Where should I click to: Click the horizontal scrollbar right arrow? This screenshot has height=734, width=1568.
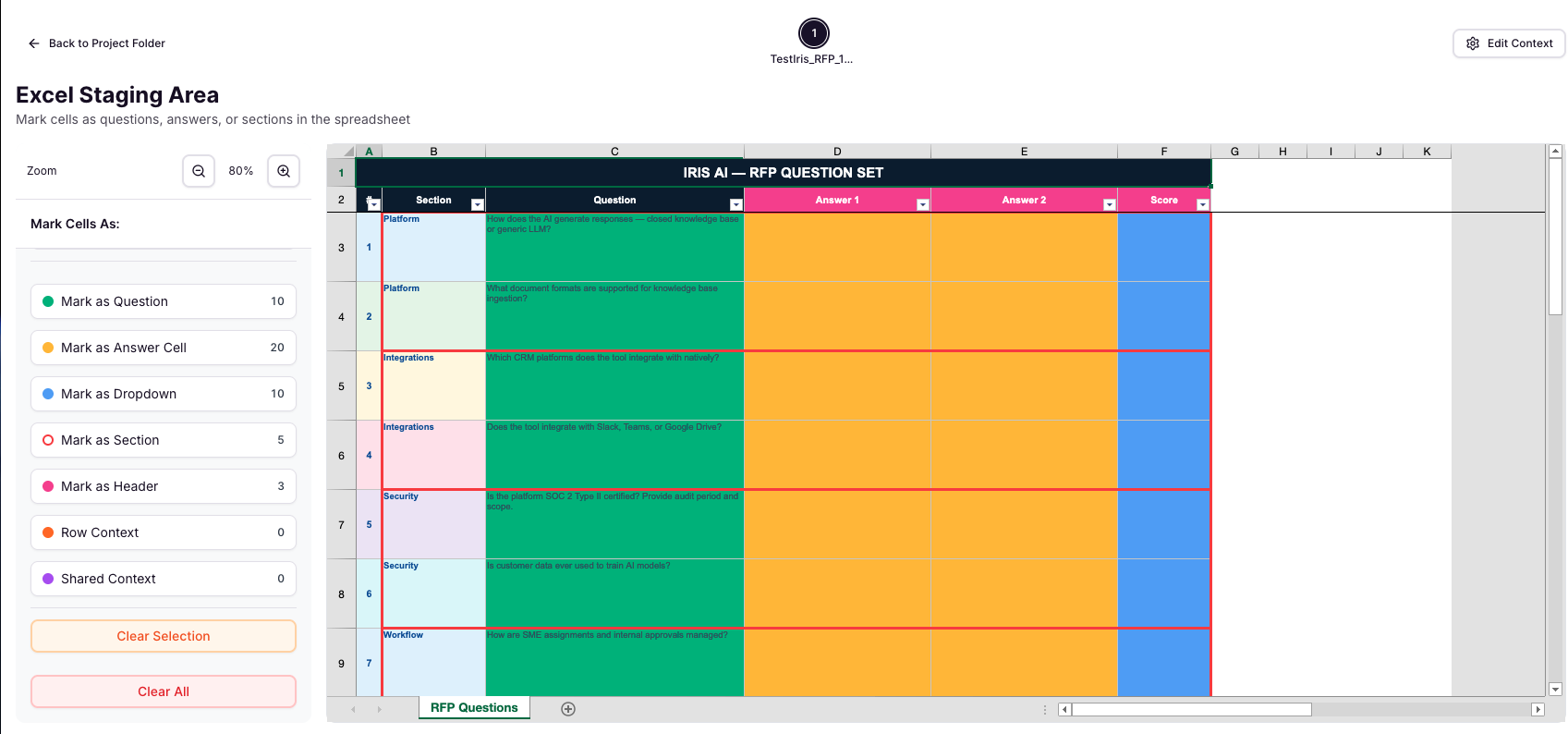tap(1538, 710)
